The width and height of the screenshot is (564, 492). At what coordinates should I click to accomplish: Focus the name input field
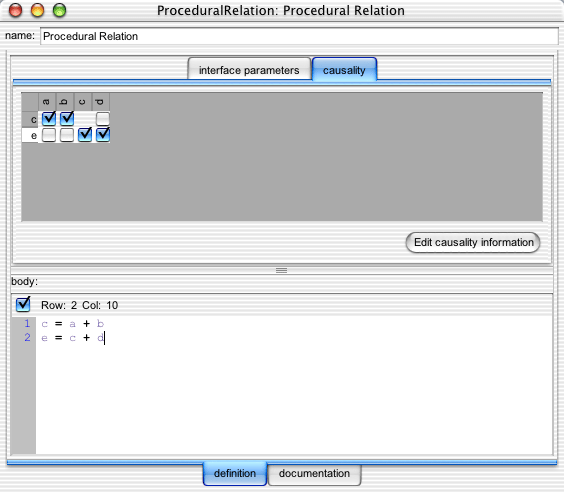tap(299, 36)
